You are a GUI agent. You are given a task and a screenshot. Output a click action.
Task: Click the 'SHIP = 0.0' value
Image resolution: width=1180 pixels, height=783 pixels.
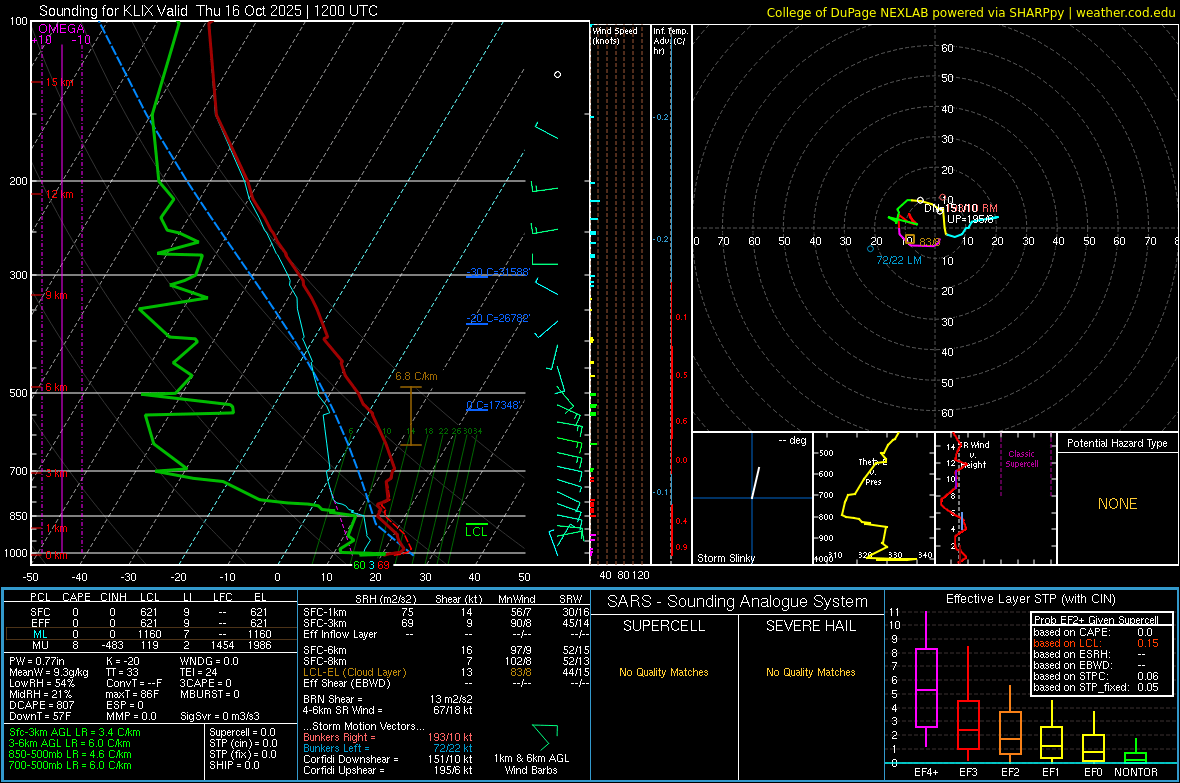[x=234, y=765]
